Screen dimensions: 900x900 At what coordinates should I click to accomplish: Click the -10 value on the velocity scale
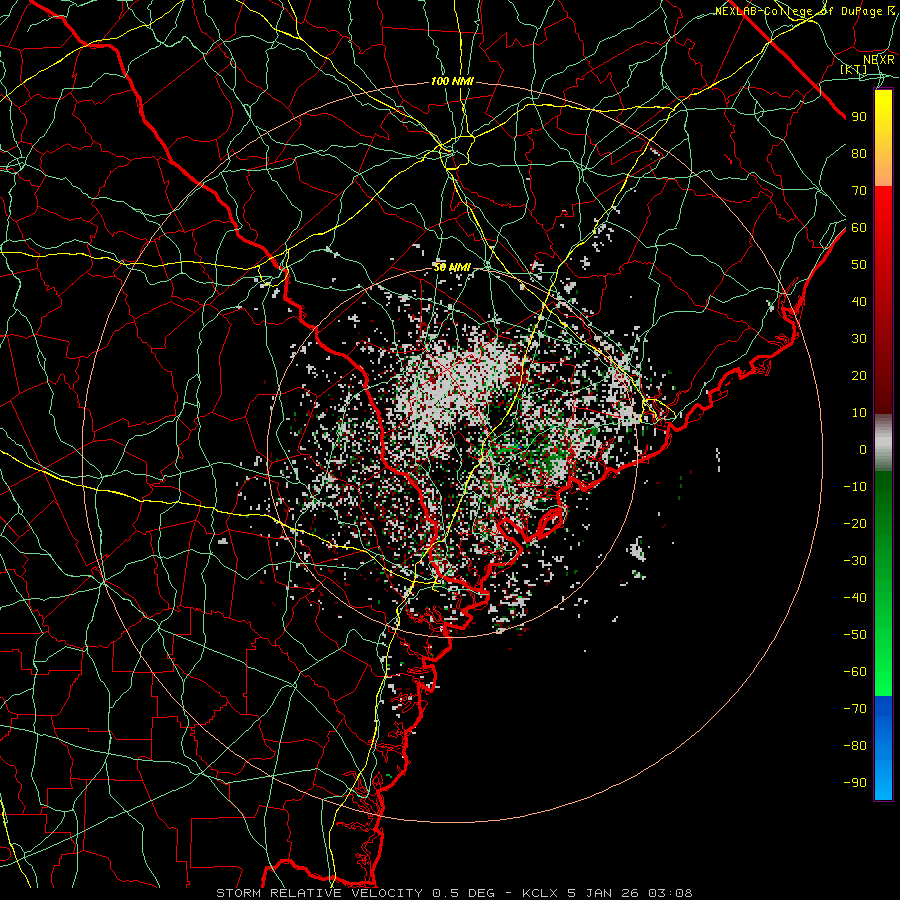(855, 487)
